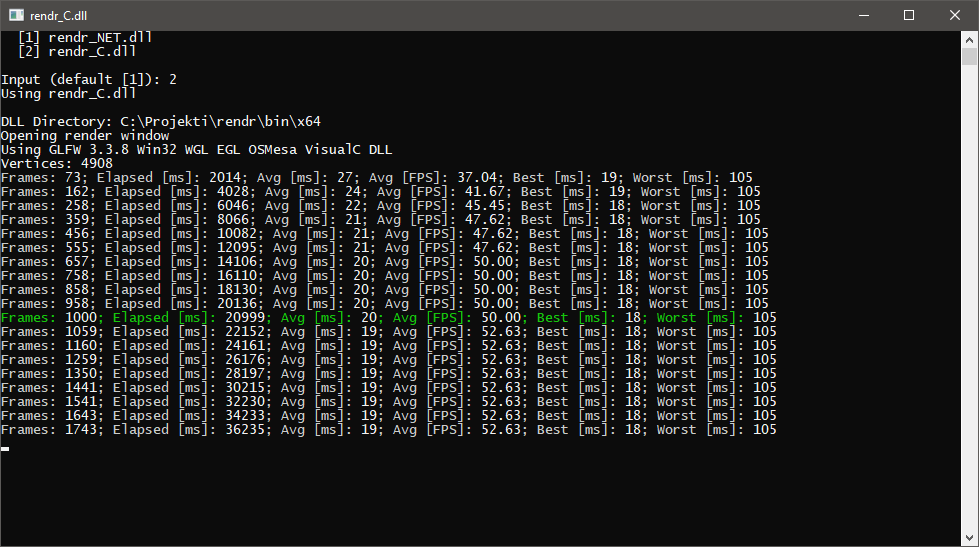The image size is (979, 547).
Task: Click the vertical scrollbar thumb
Action: [969, 57]
